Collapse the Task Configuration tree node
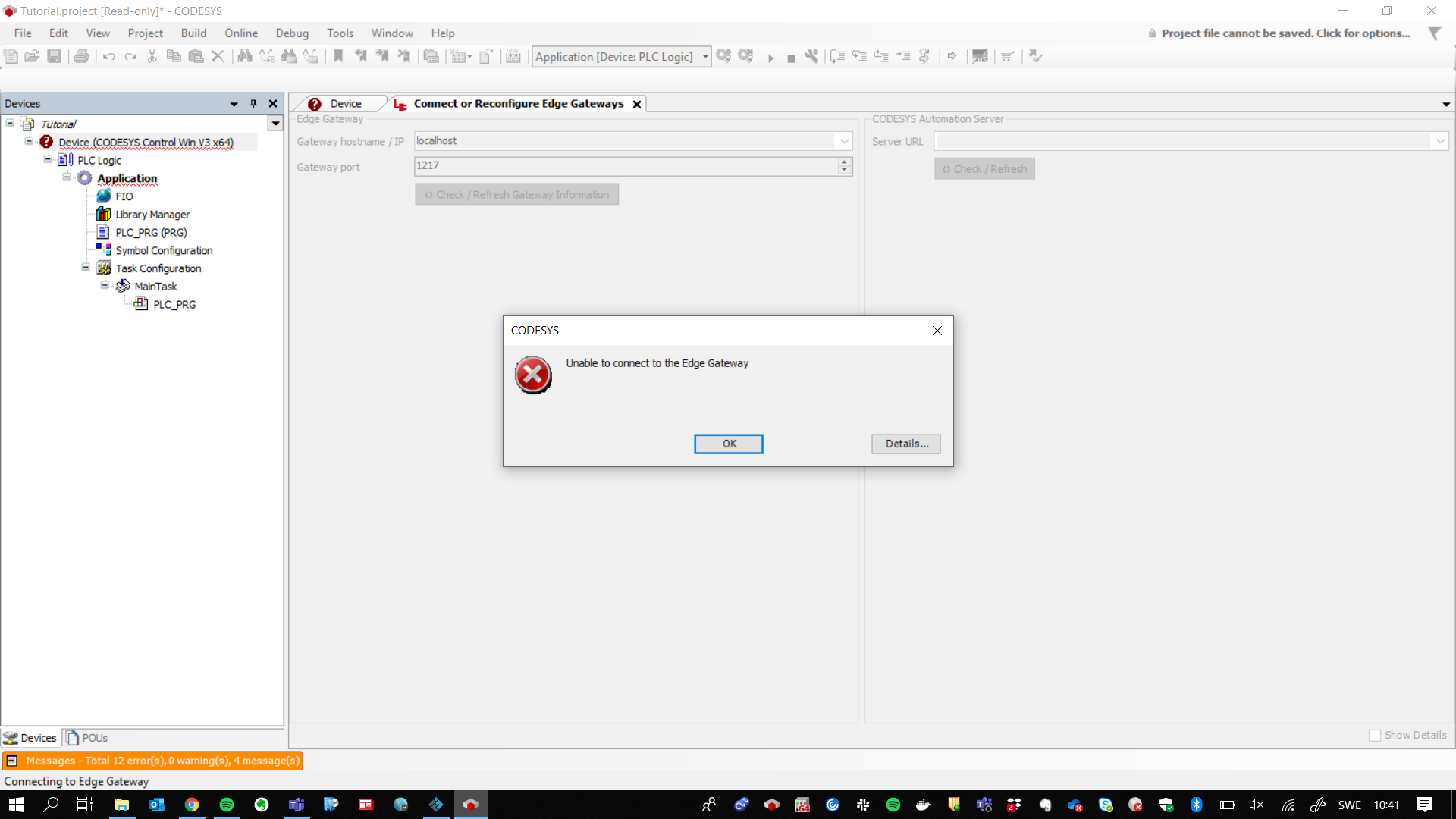Viewport: 1456px width, 819px height. [x=86, y=268]
